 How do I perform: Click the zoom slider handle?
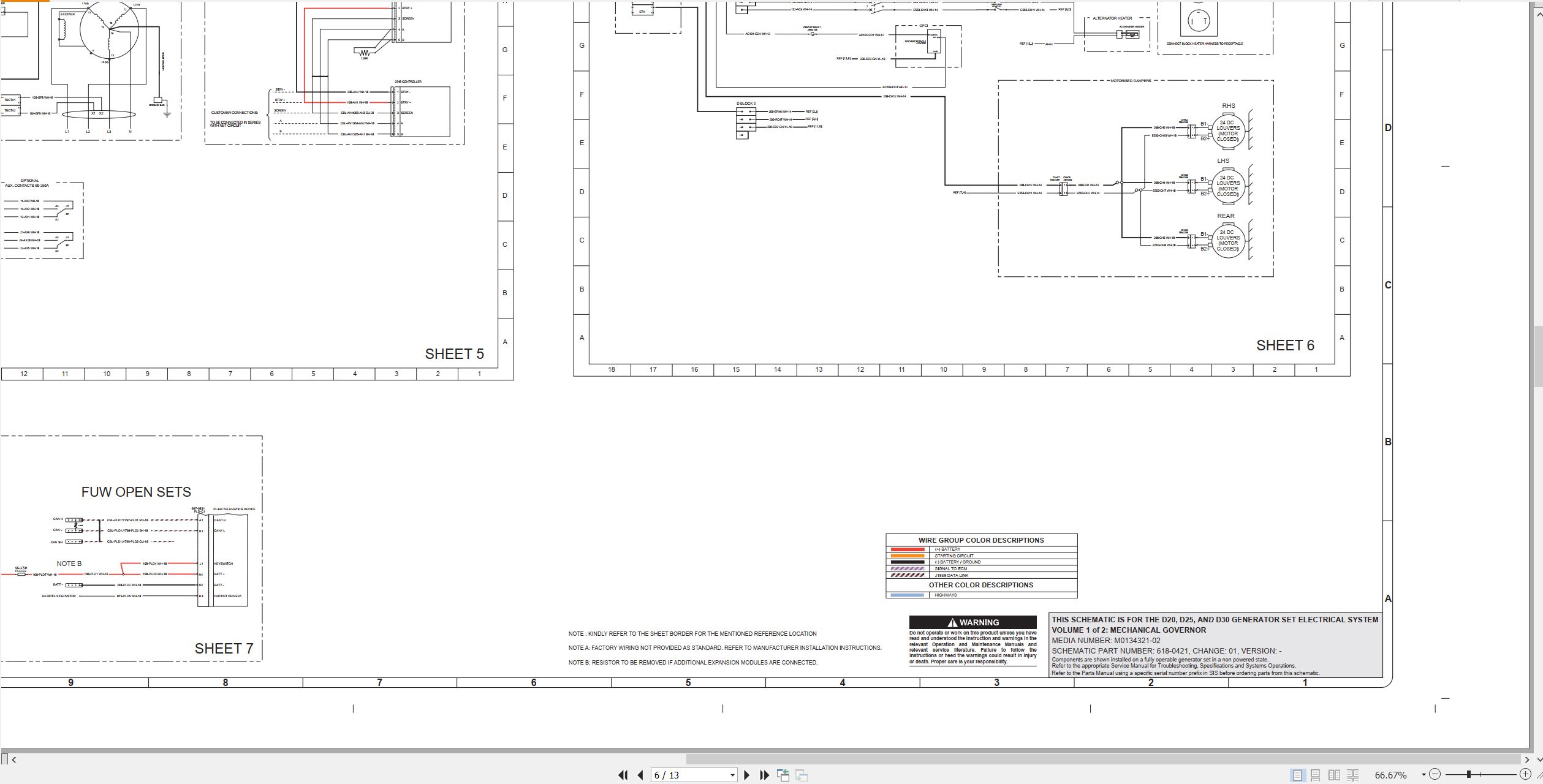[1468, 775]
